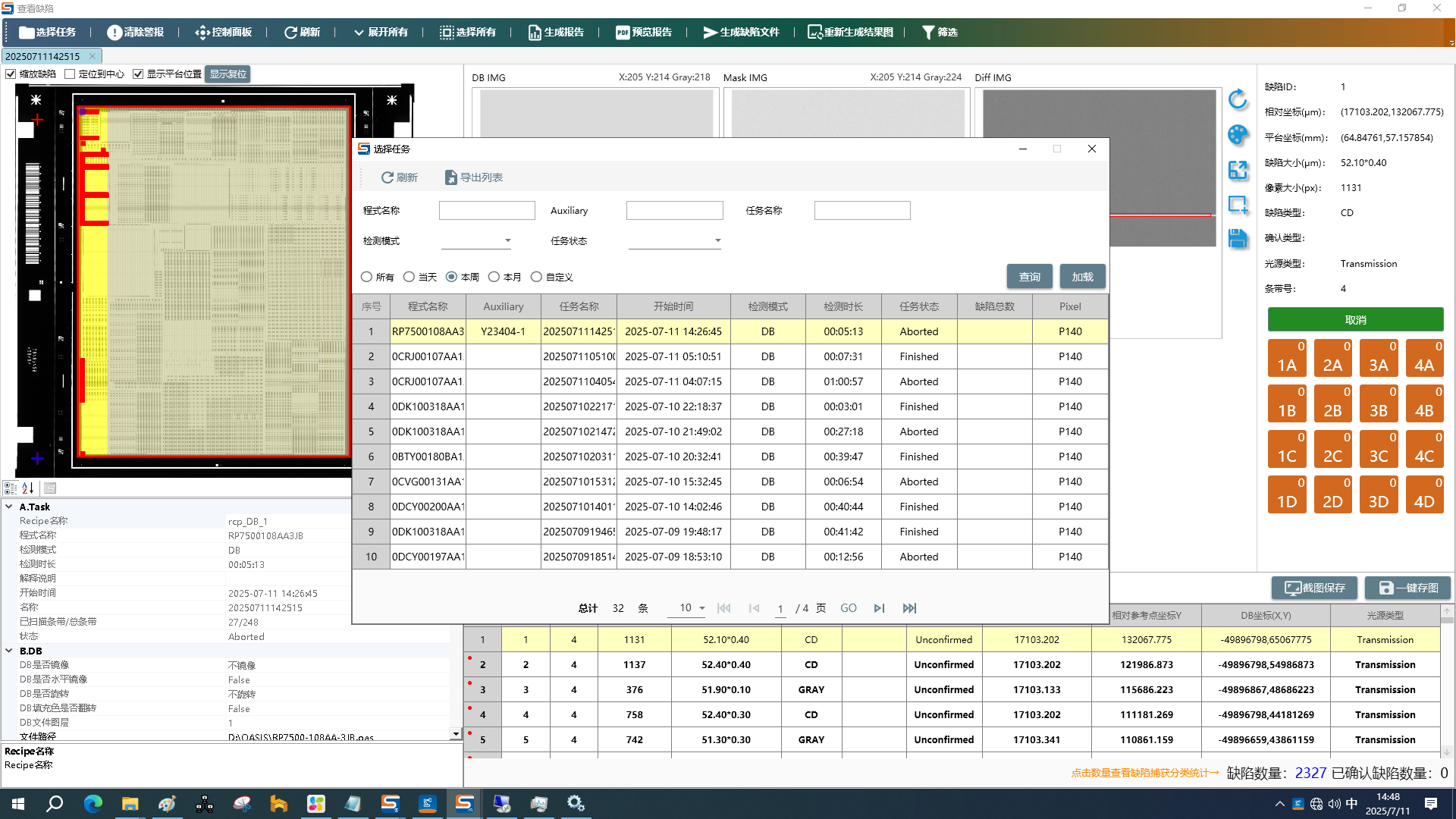This screenshot has height=819, width=1456.
Task: Click the 查询 query button
Action: tap(1029, 277)
